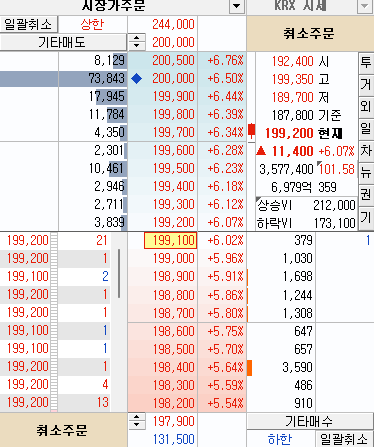Viewport: 374px width, 447px height.
Task: Click the 199,600 ask price
Action: click(x=173, y=150)
